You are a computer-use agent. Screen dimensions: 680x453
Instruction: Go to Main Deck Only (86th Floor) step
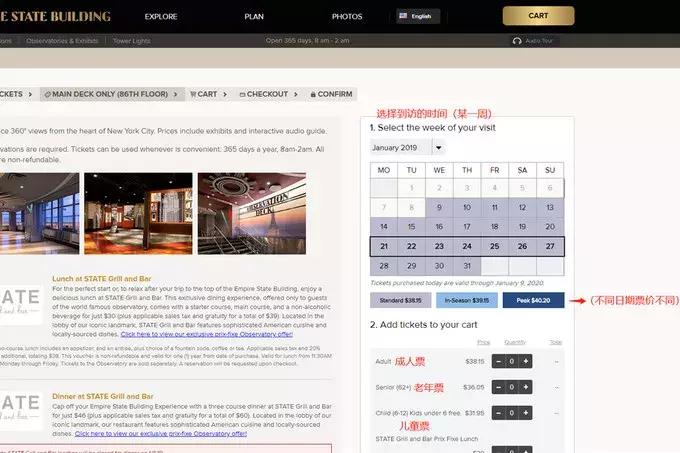click(x=110, y=94)
